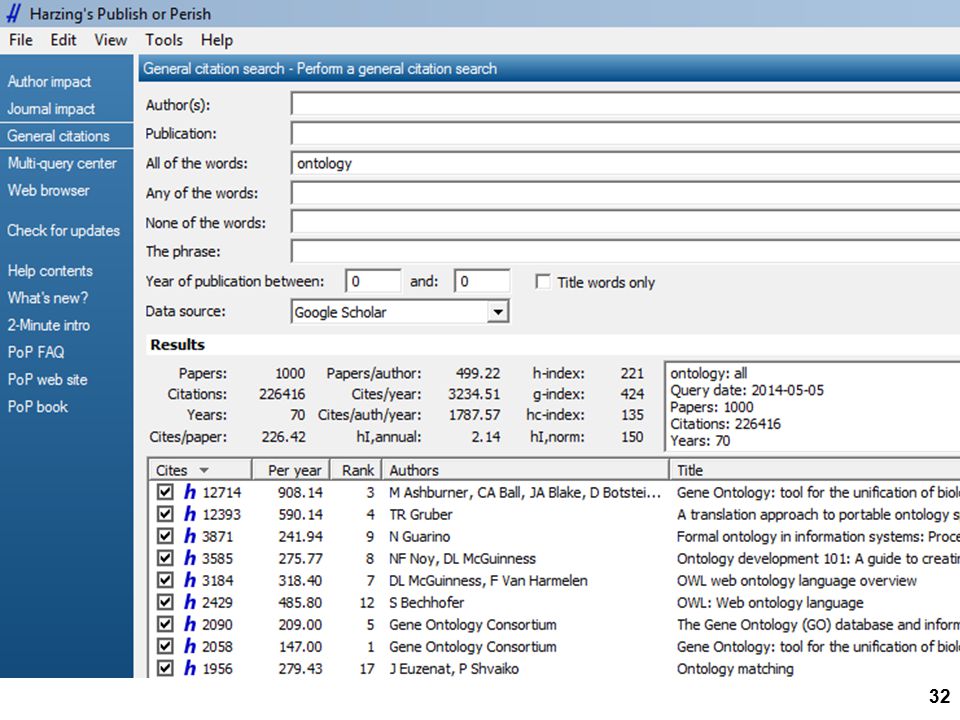Click the All of the words field
The image size is (960, 720).
[625, 163]
